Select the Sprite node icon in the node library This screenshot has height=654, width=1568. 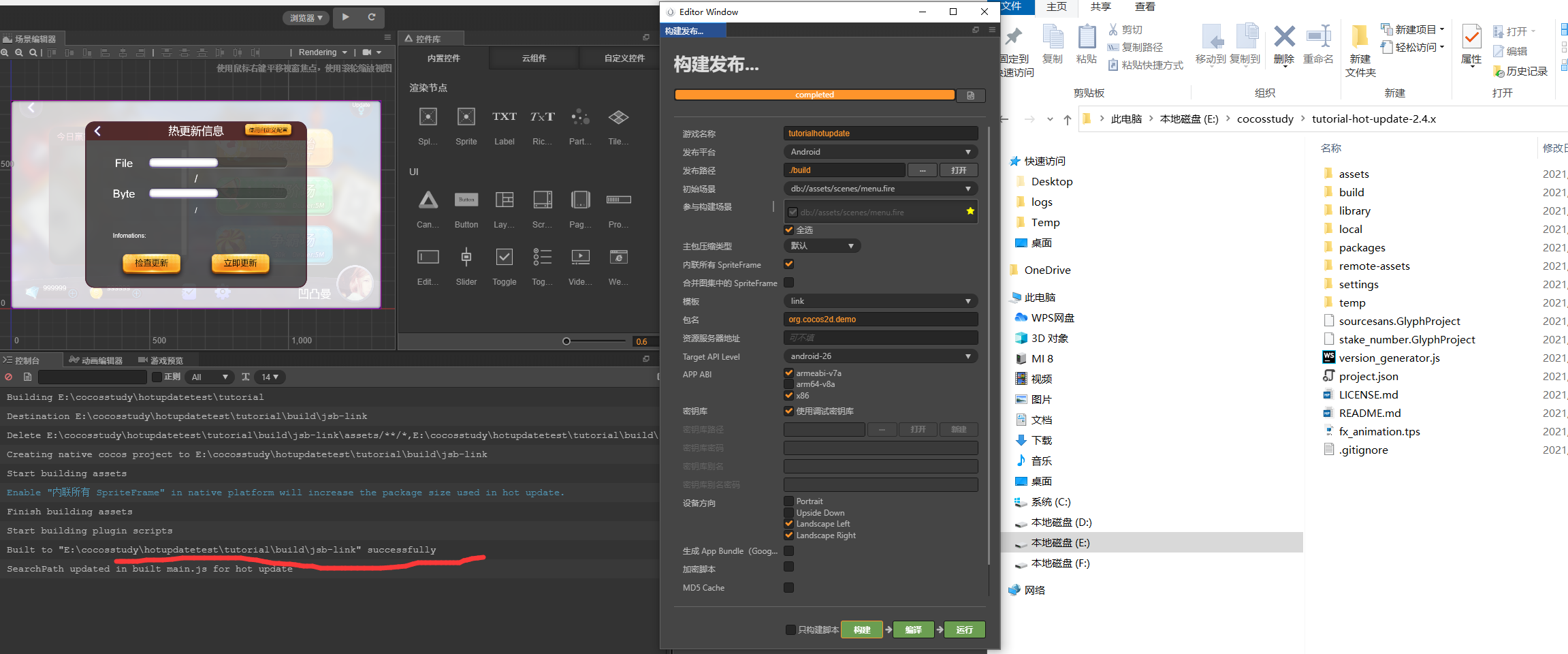466,117
